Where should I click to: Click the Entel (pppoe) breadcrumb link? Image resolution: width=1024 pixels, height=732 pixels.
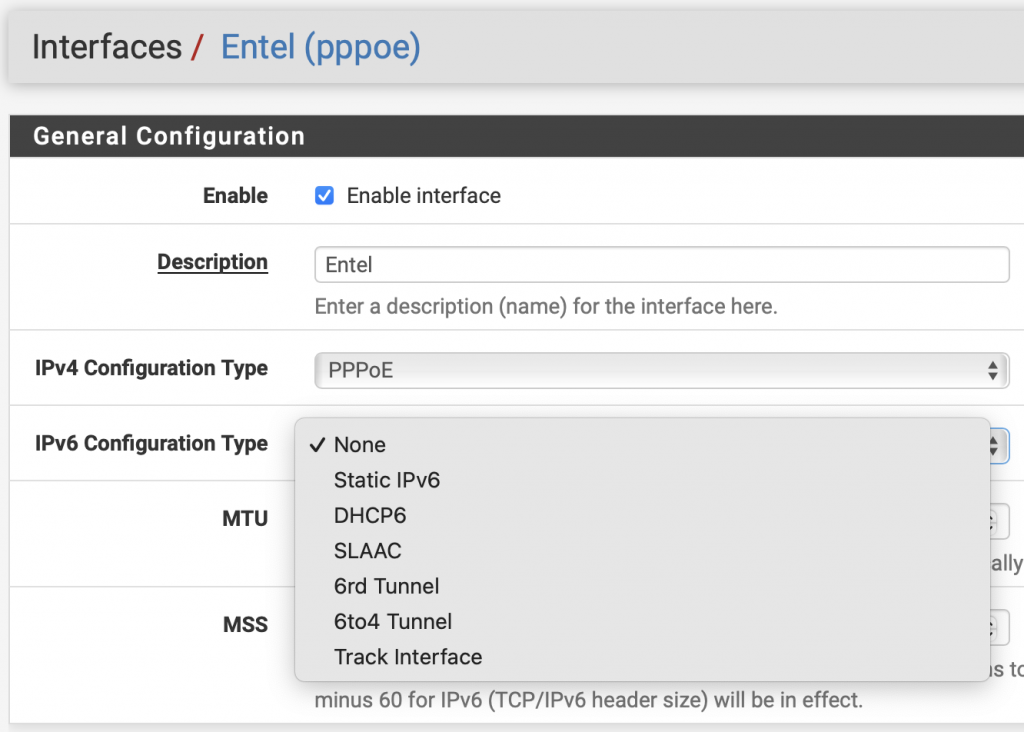[320, 47]
